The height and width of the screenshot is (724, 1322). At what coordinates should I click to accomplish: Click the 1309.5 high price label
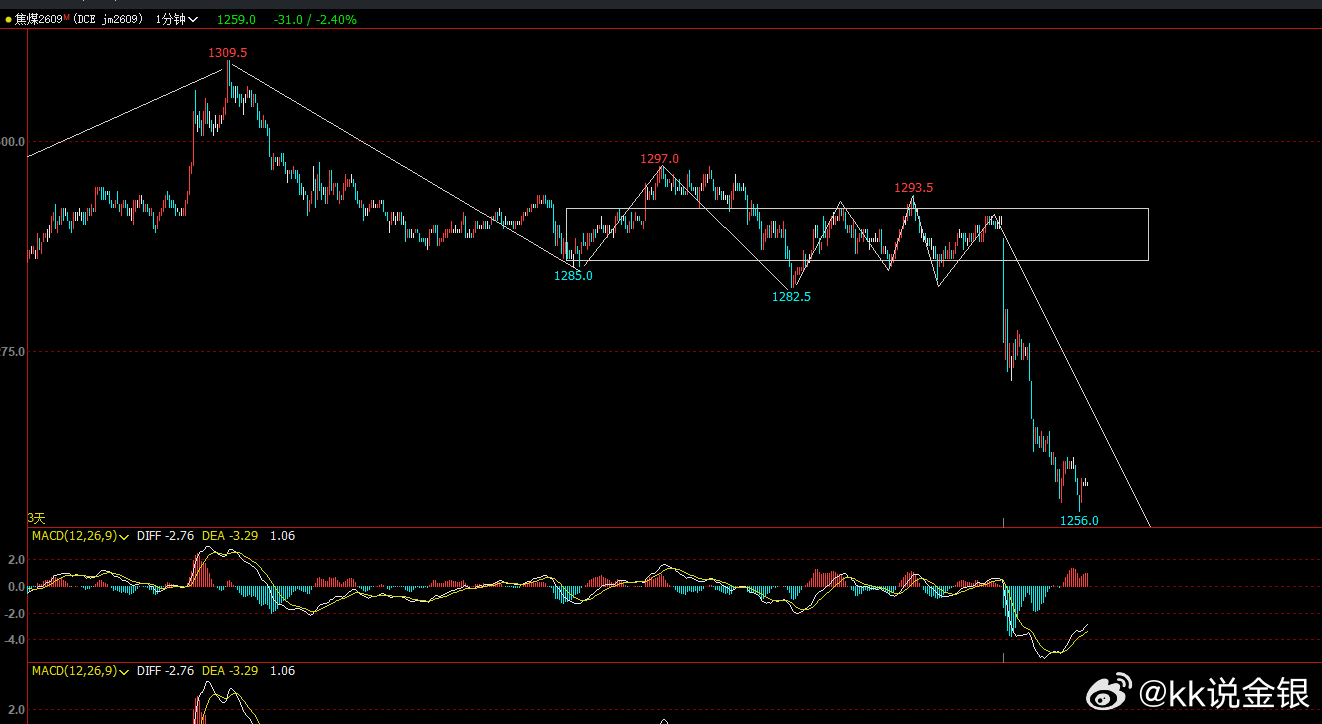[227, 52]
